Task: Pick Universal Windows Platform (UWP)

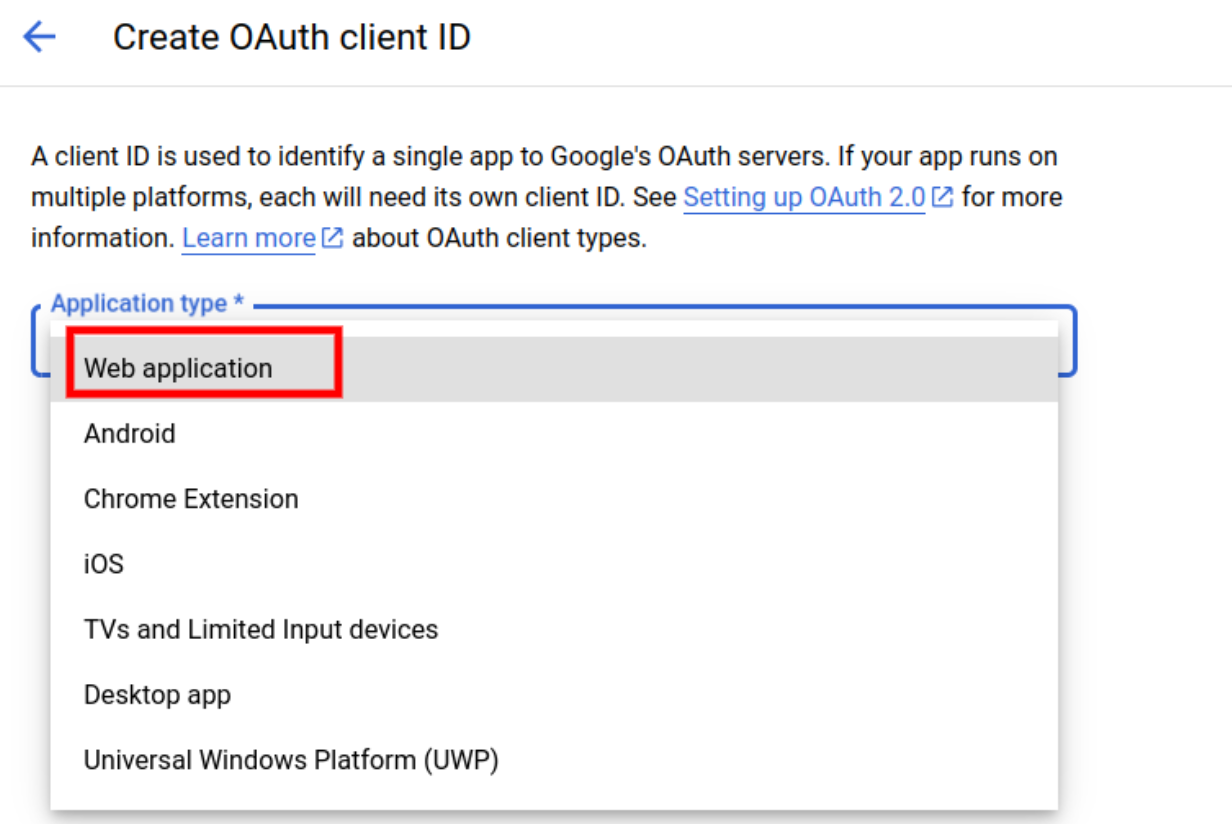Action: point(291,760)
